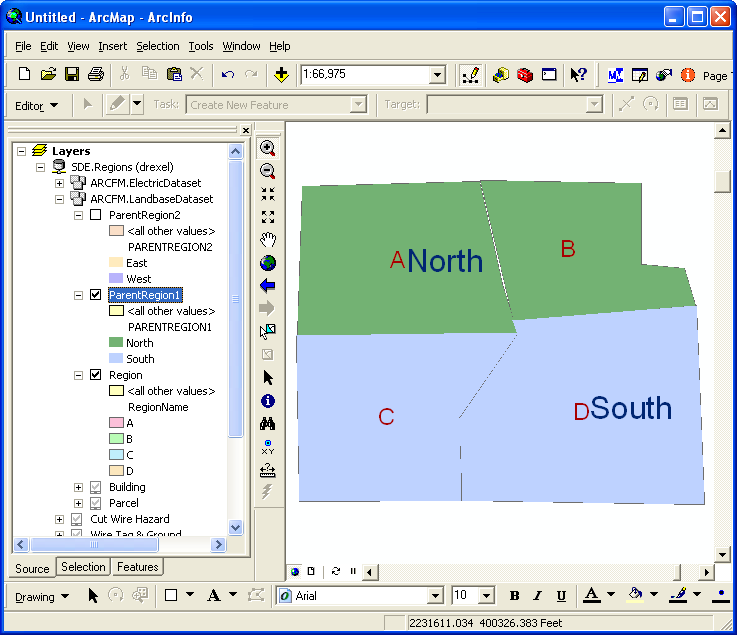This screenshot has height=635, width=737.
Task: Click the Full Extent globe icon
Action: 267,263
